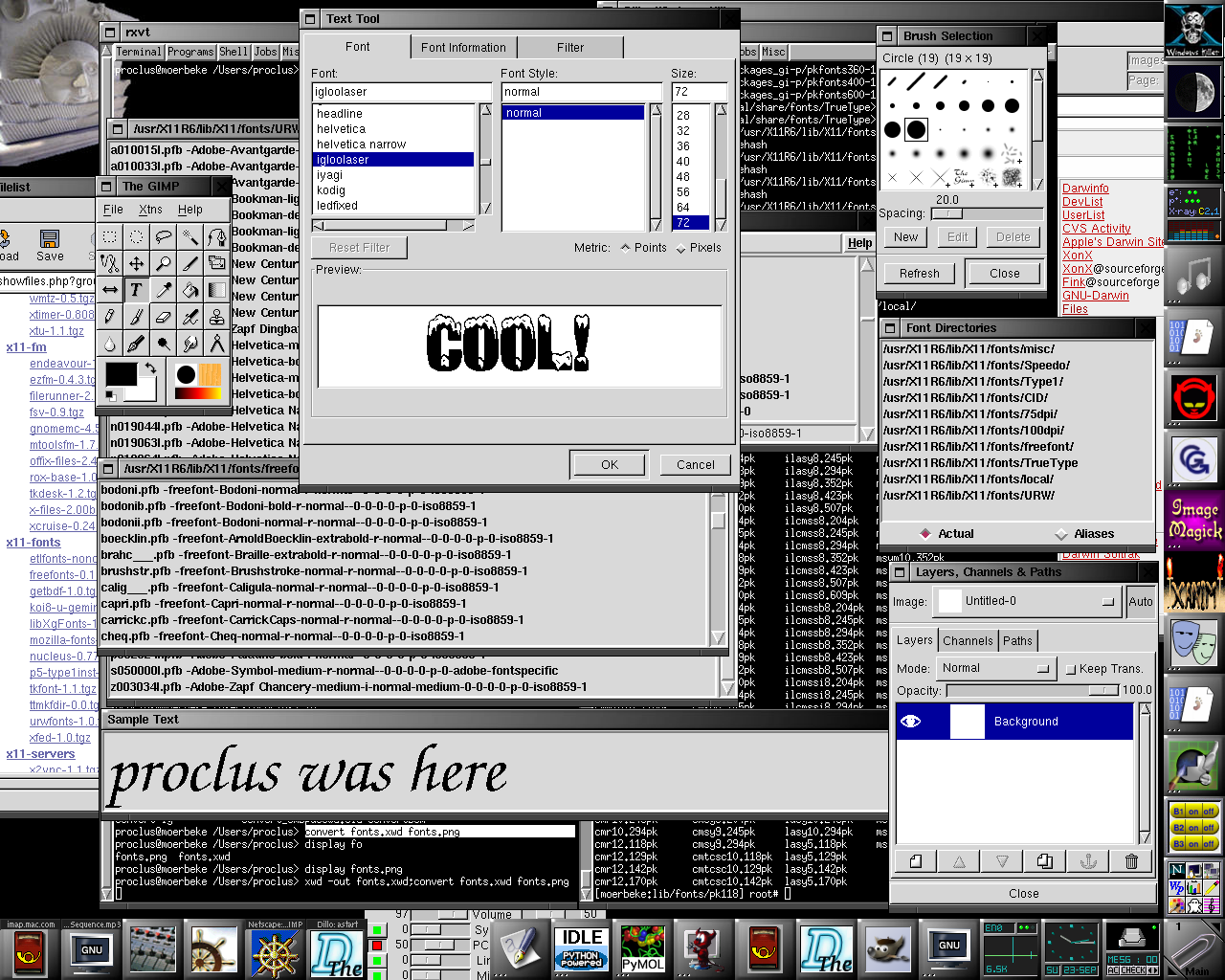Click Cancel in the Text Tool dialog
Image resolution: width=1225 pixels, height=980 pixels.
(x=696, y=464)
